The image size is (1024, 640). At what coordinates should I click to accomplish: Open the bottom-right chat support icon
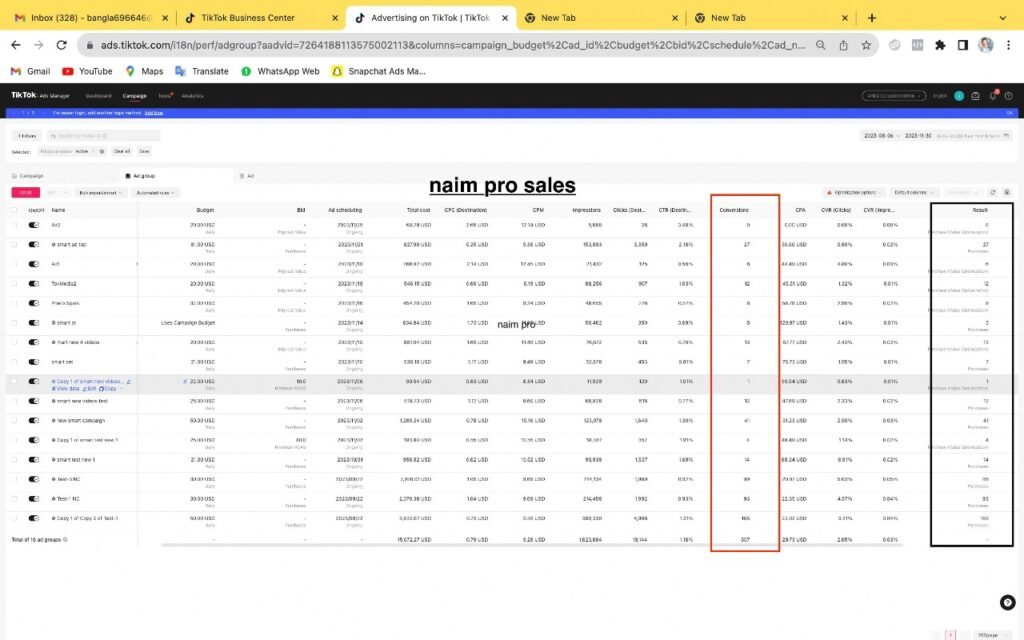(1007, 602)
